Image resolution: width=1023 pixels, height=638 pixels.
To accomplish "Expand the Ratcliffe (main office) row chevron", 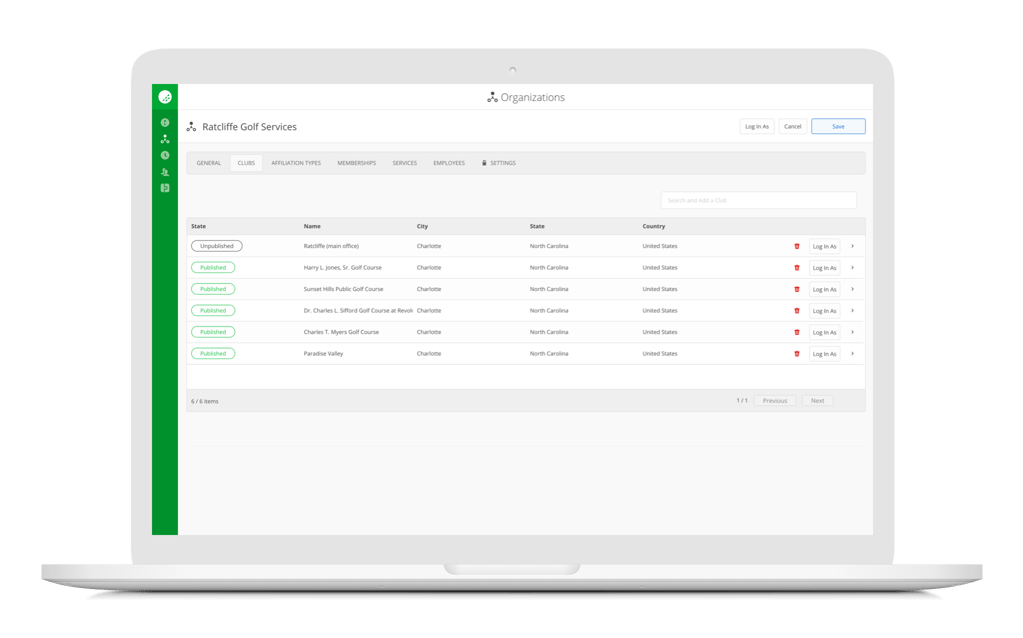I will (852, 246).
